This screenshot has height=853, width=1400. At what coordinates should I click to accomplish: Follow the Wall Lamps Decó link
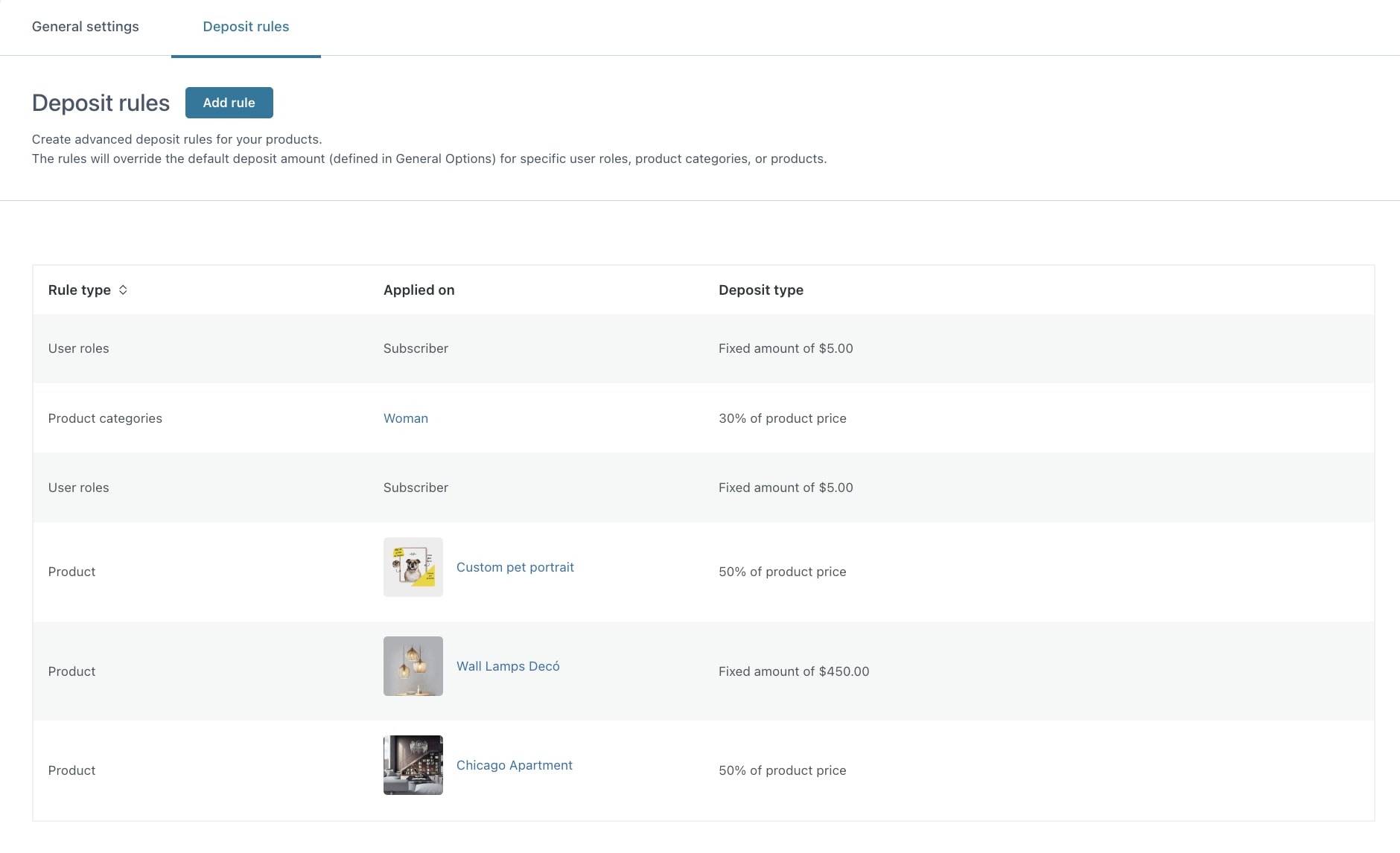point(507,666)
